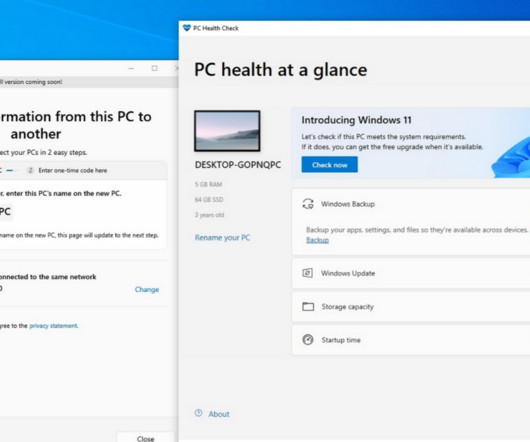The height and width of the screenshot is (442, 530).
Task: Click the About question mark icon
Action: point(198,413)
